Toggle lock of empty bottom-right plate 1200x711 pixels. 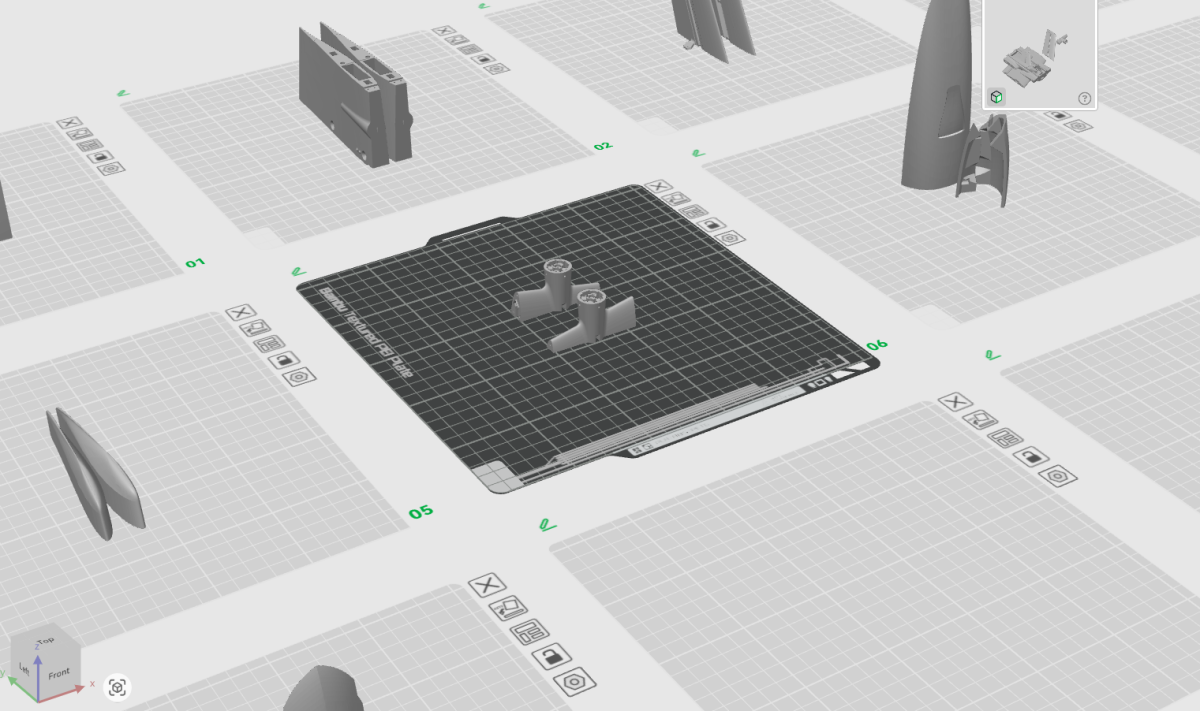[x=1030, y=456]
